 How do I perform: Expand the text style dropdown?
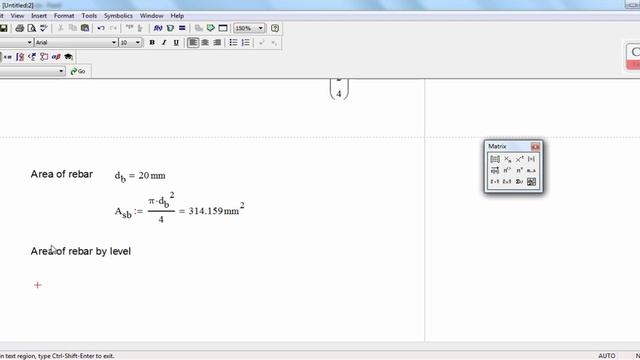click(29, 42)
